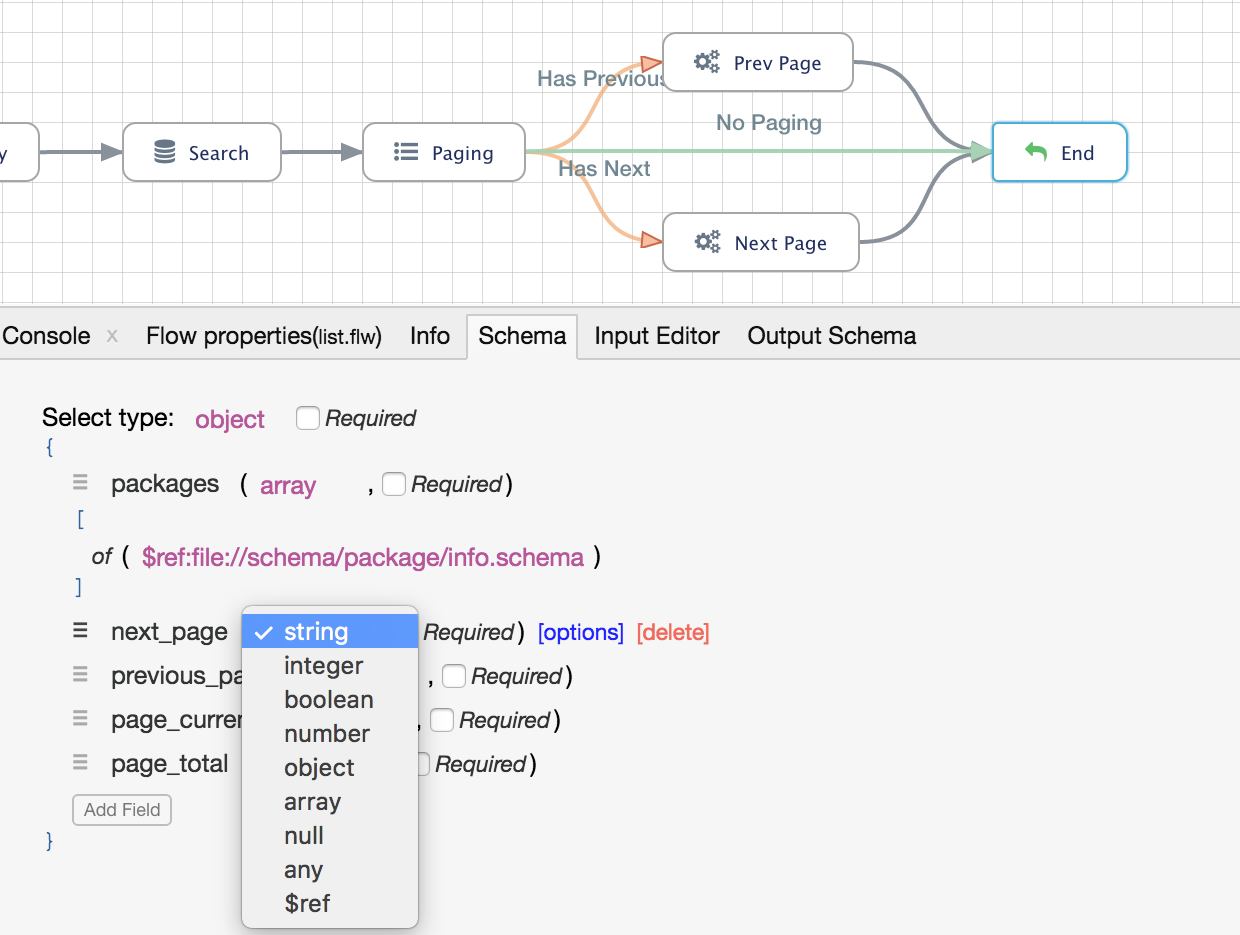Choose integer in the type dropdown
This screenshot has width=1240, height=935.
330,666
